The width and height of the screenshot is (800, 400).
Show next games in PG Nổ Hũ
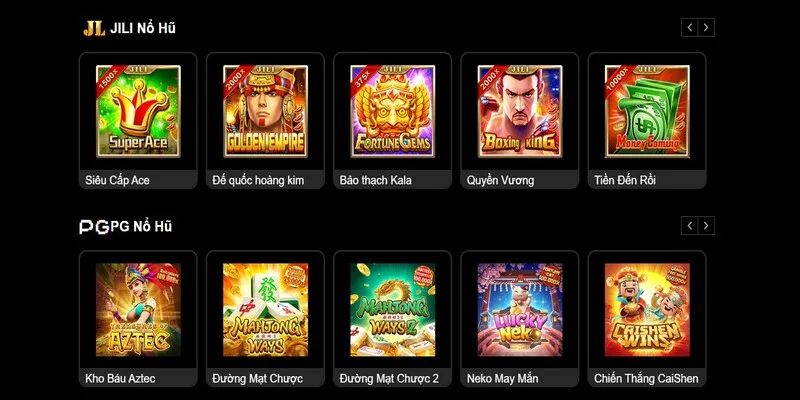706,226
